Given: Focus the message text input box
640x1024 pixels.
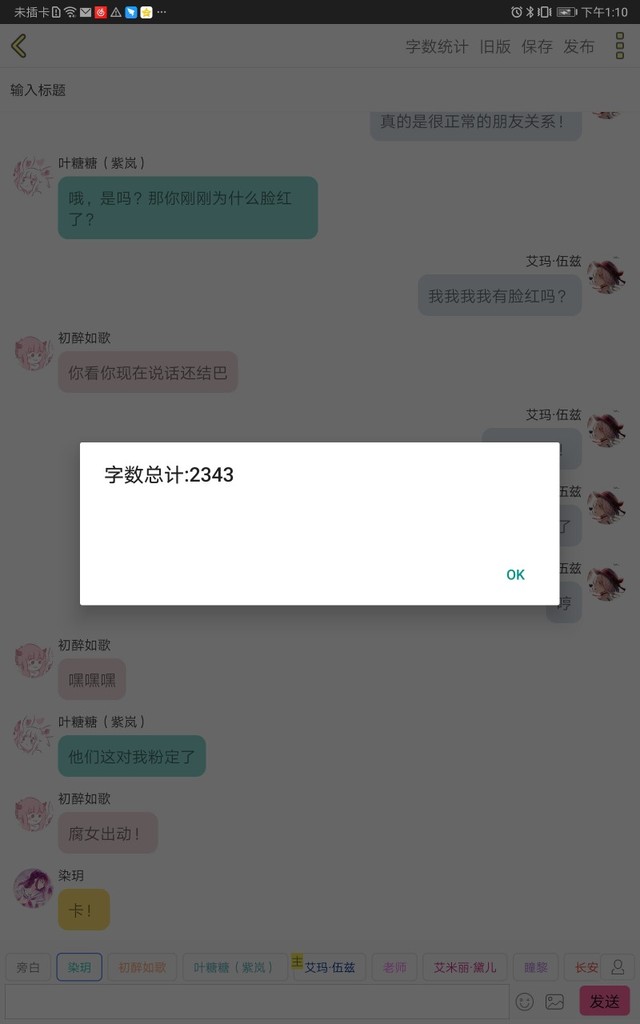Looking at the screenshot, I should (x=257, y=1002).
